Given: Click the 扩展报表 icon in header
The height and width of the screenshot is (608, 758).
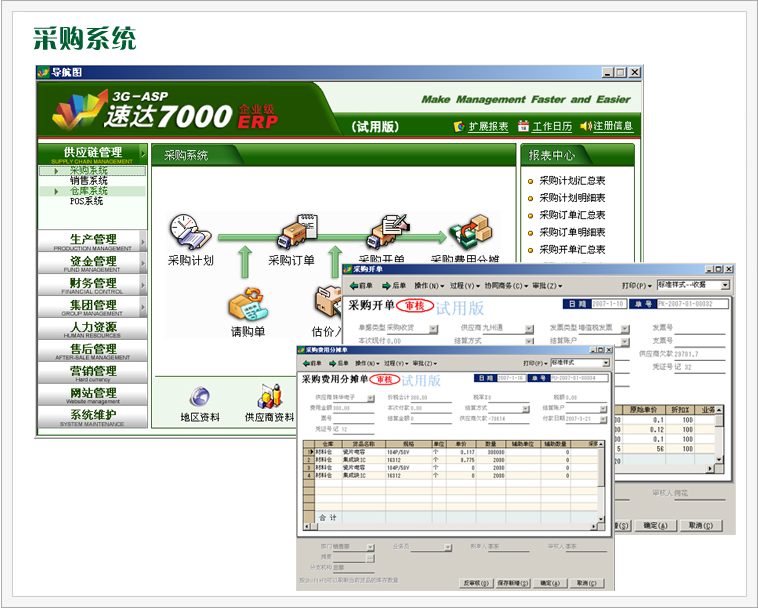Looking at the screenshot, I should click(459, 127).
